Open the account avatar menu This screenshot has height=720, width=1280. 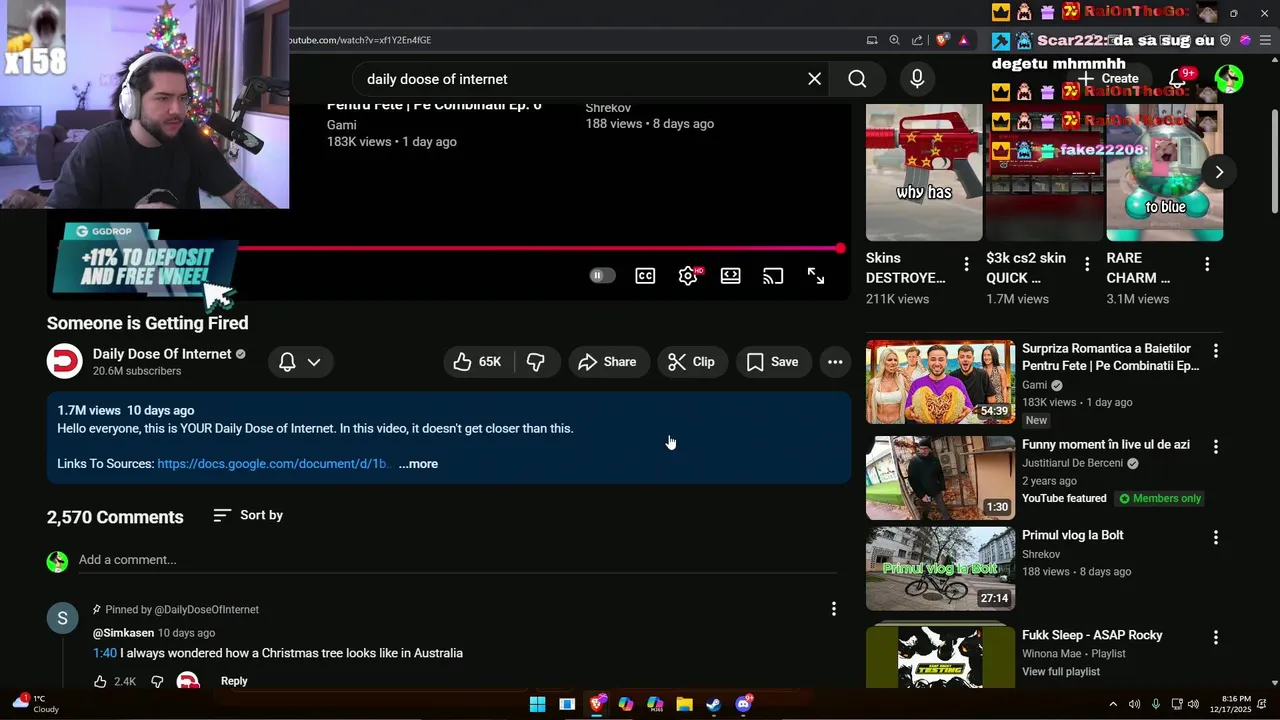pos(1229,79)
